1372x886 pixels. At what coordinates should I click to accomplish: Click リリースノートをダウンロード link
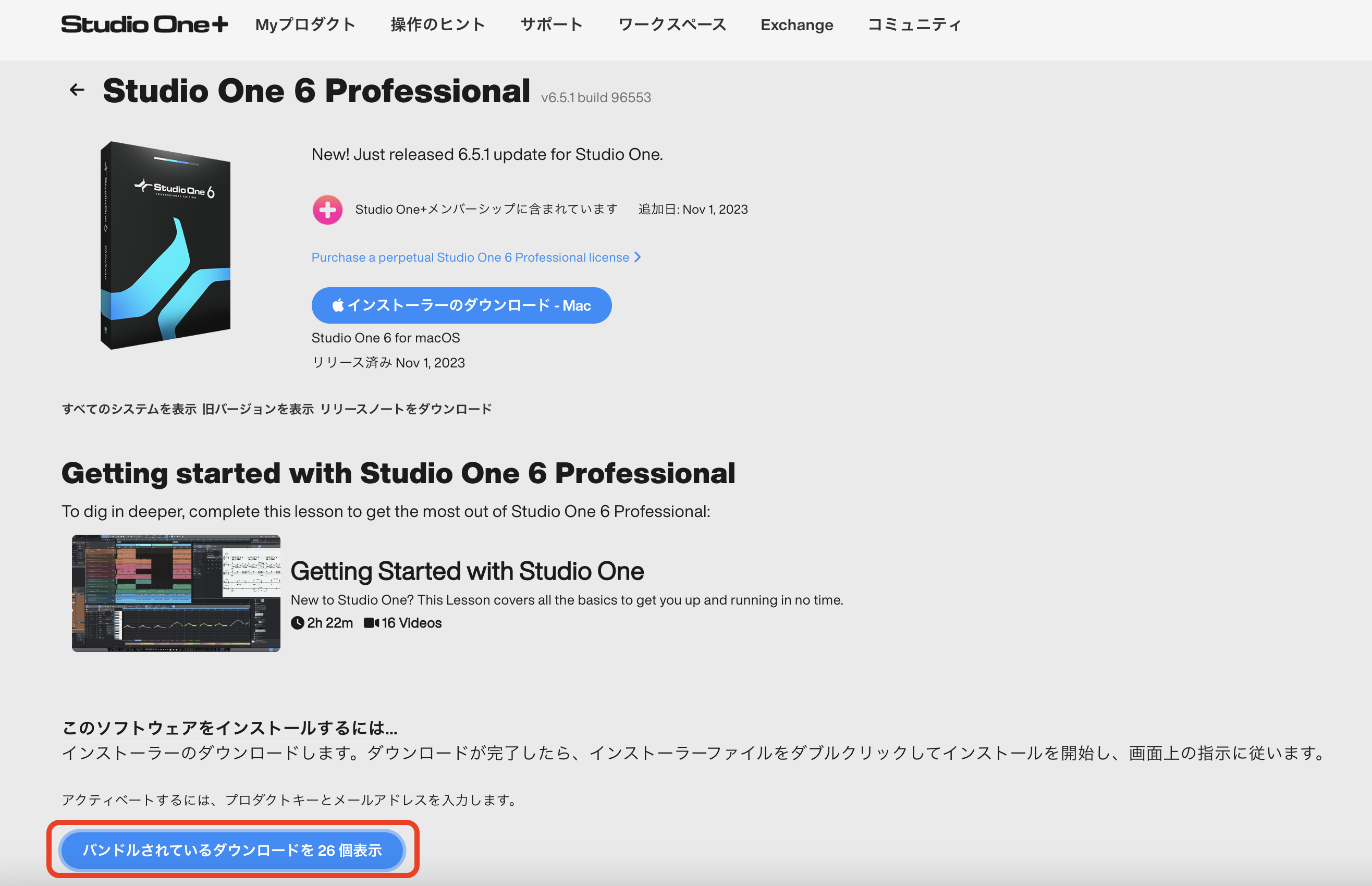(406, 409)
